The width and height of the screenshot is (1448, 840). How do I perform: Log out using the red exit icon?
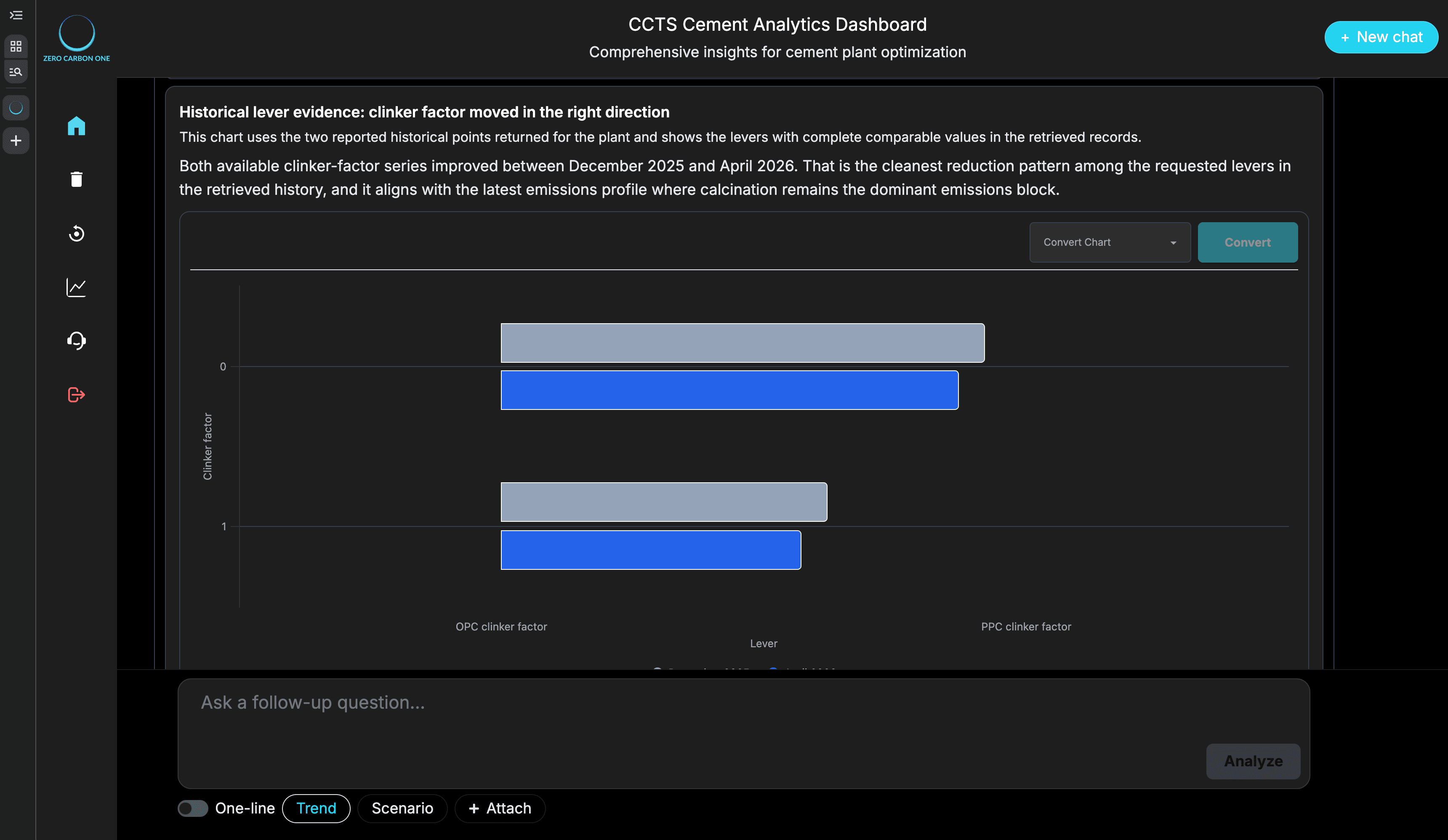click(x=76, y=395)
